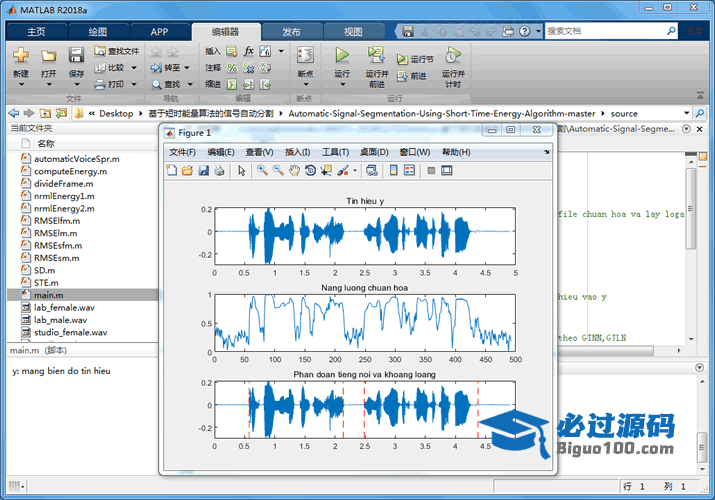The height and width of the screenshot is (500, 715).
Task: Click the fx insert function icon
Action: coord(249,51)
